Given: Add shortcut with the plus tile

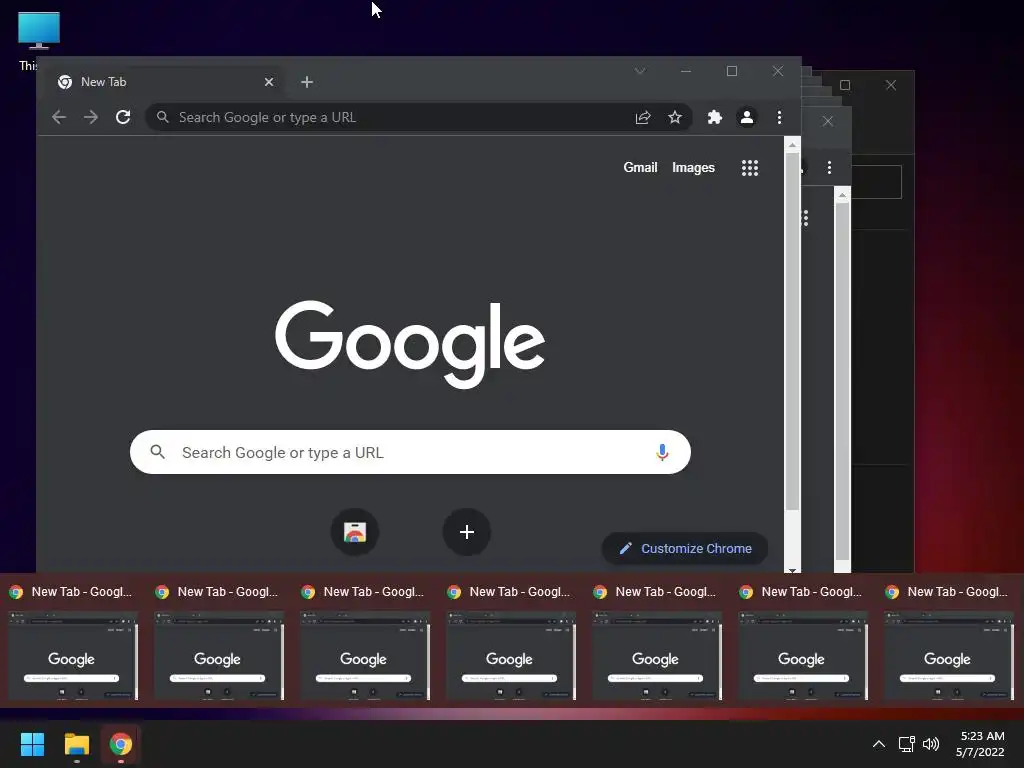Looking at the screenshot, I should pos(466,532).
